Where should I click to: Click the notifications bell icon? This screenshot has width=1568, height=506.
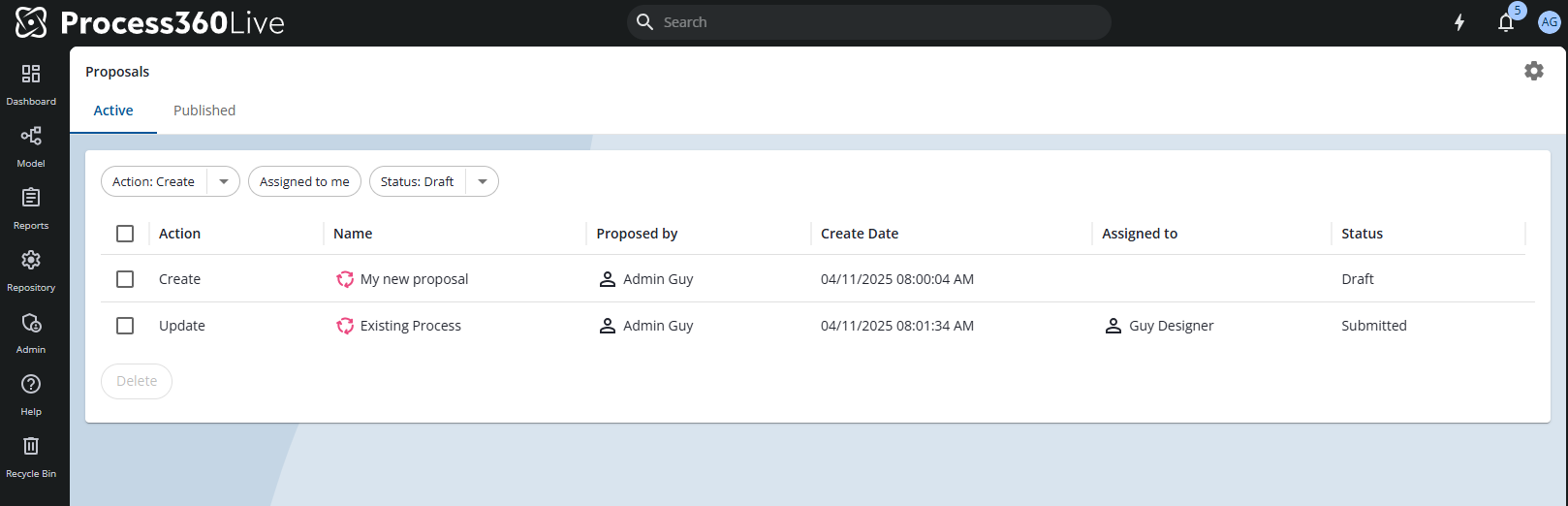1505,22
